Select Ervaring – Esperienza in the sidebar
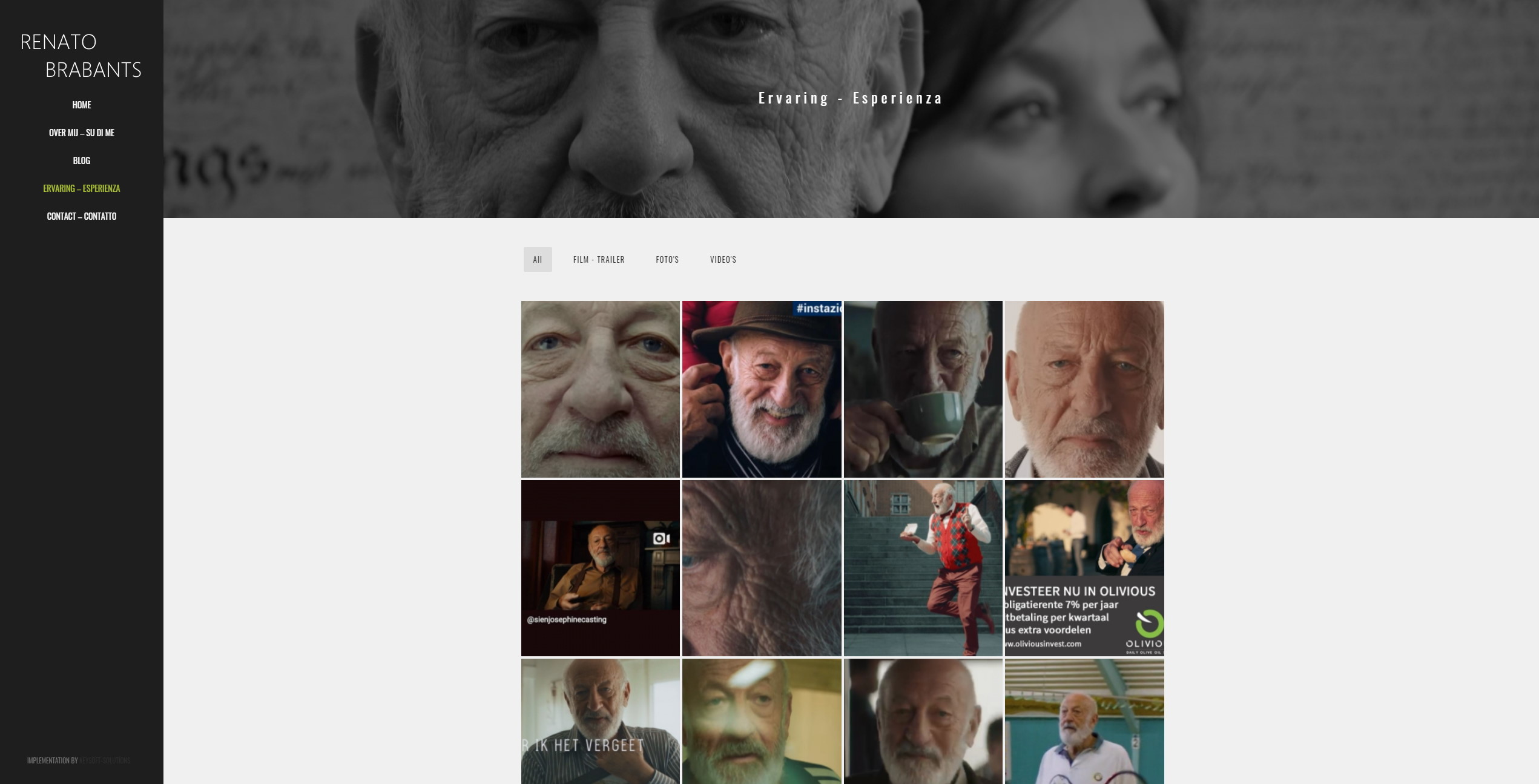1539x784 pixels. [81, 188]
